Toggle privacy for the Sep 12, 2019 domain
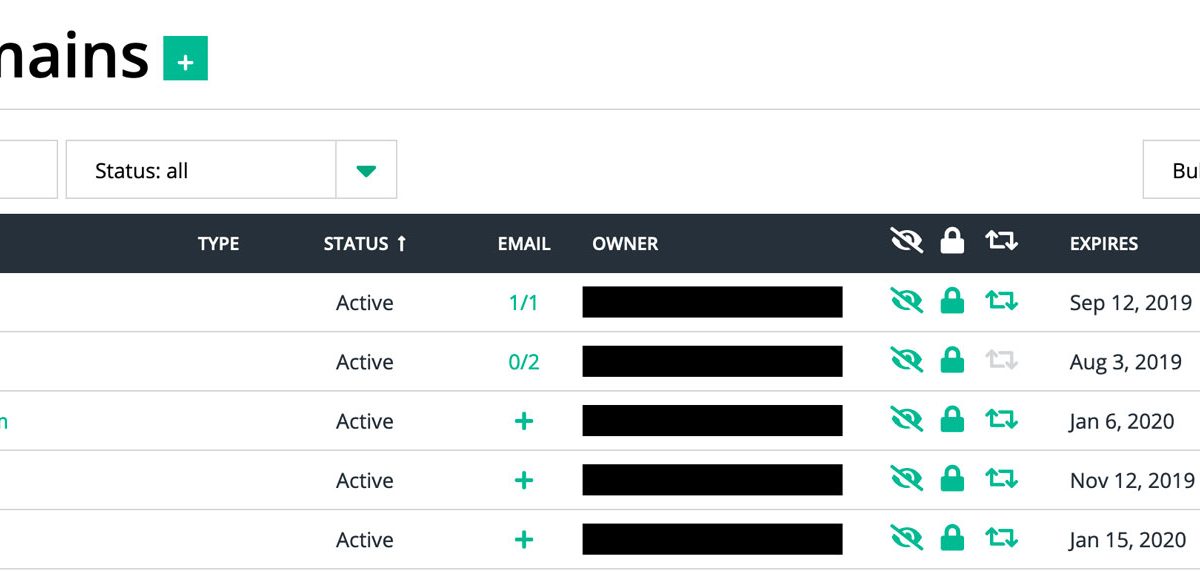This screenshot has width=1200, height=581. pos(906,301)
